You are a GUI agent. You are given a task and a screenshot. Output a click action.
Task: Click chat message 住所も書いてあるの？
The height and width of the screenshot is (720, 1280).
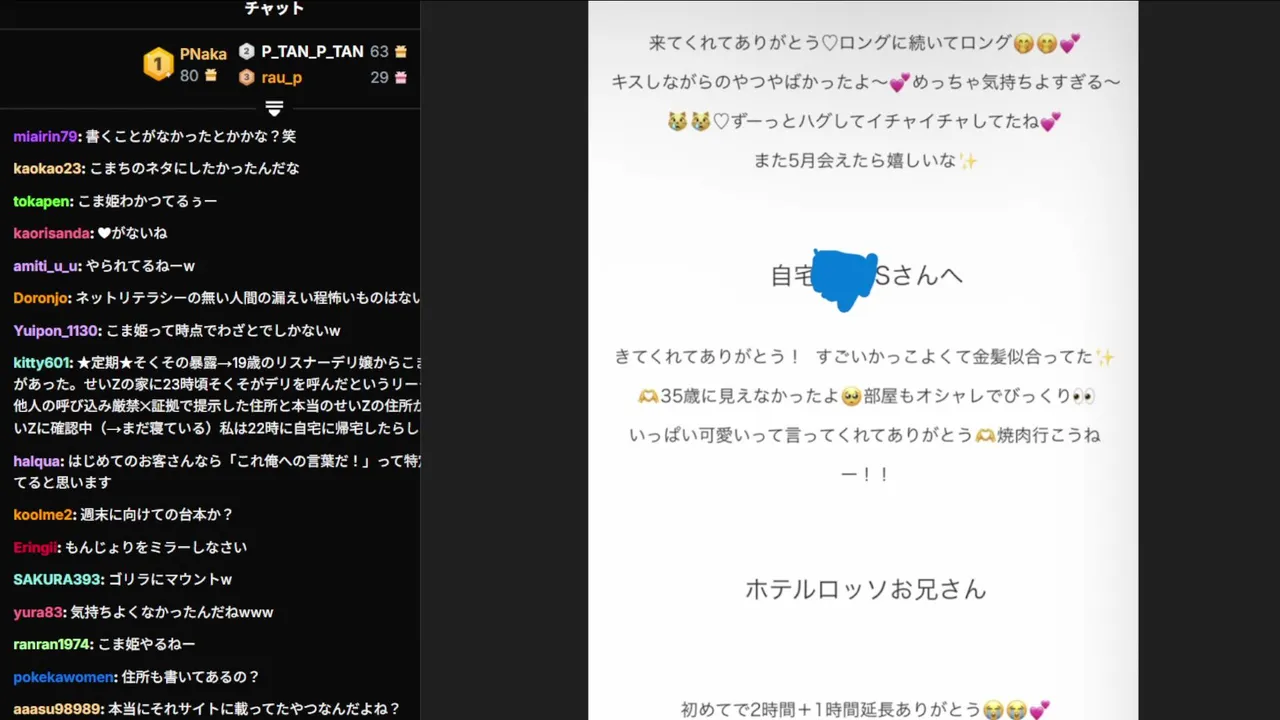(190, 677)
